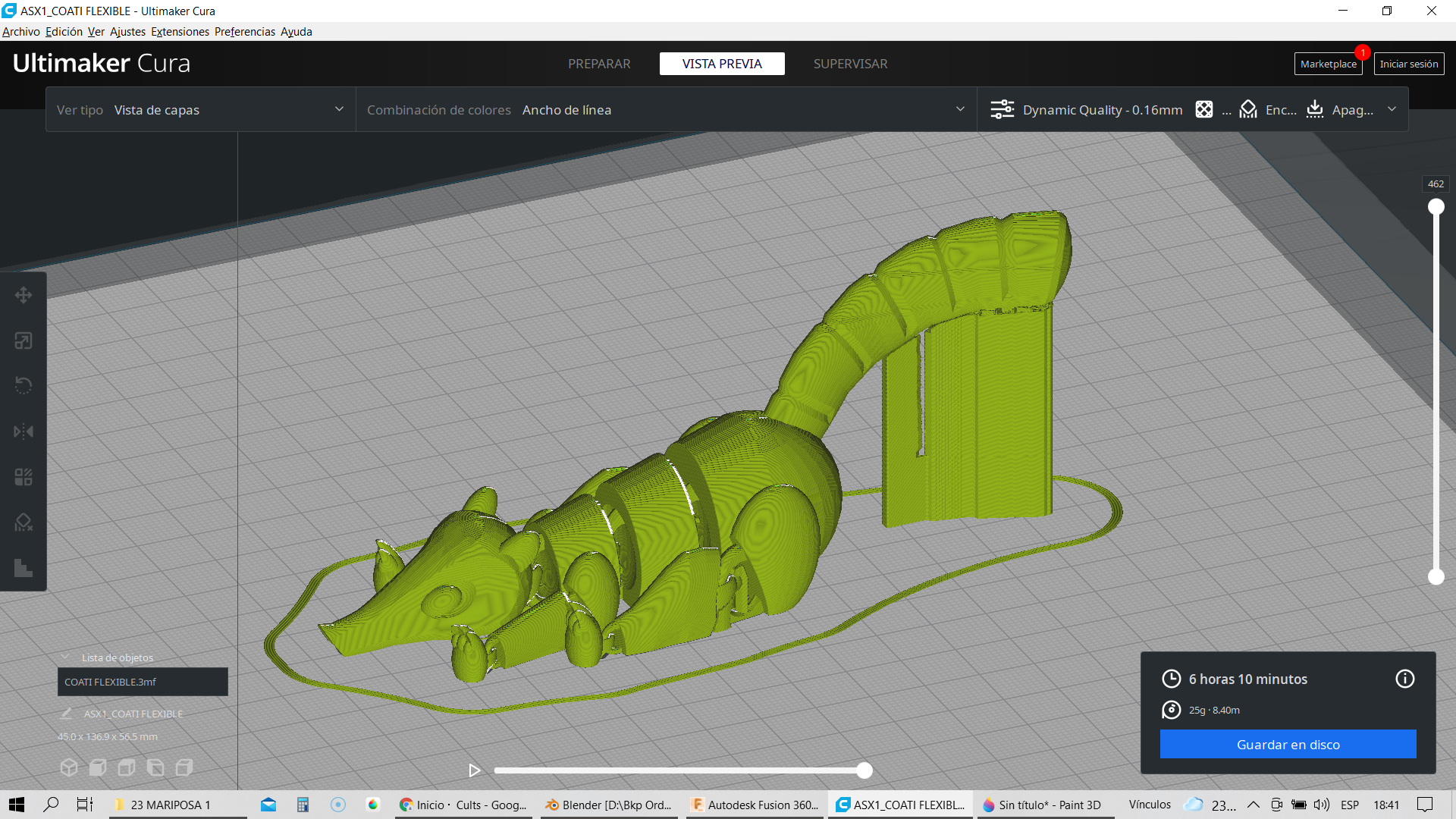Open the Per Model Settings tool
The height and width of the screenshot is (819, 1456).
[x=24, y=477]
